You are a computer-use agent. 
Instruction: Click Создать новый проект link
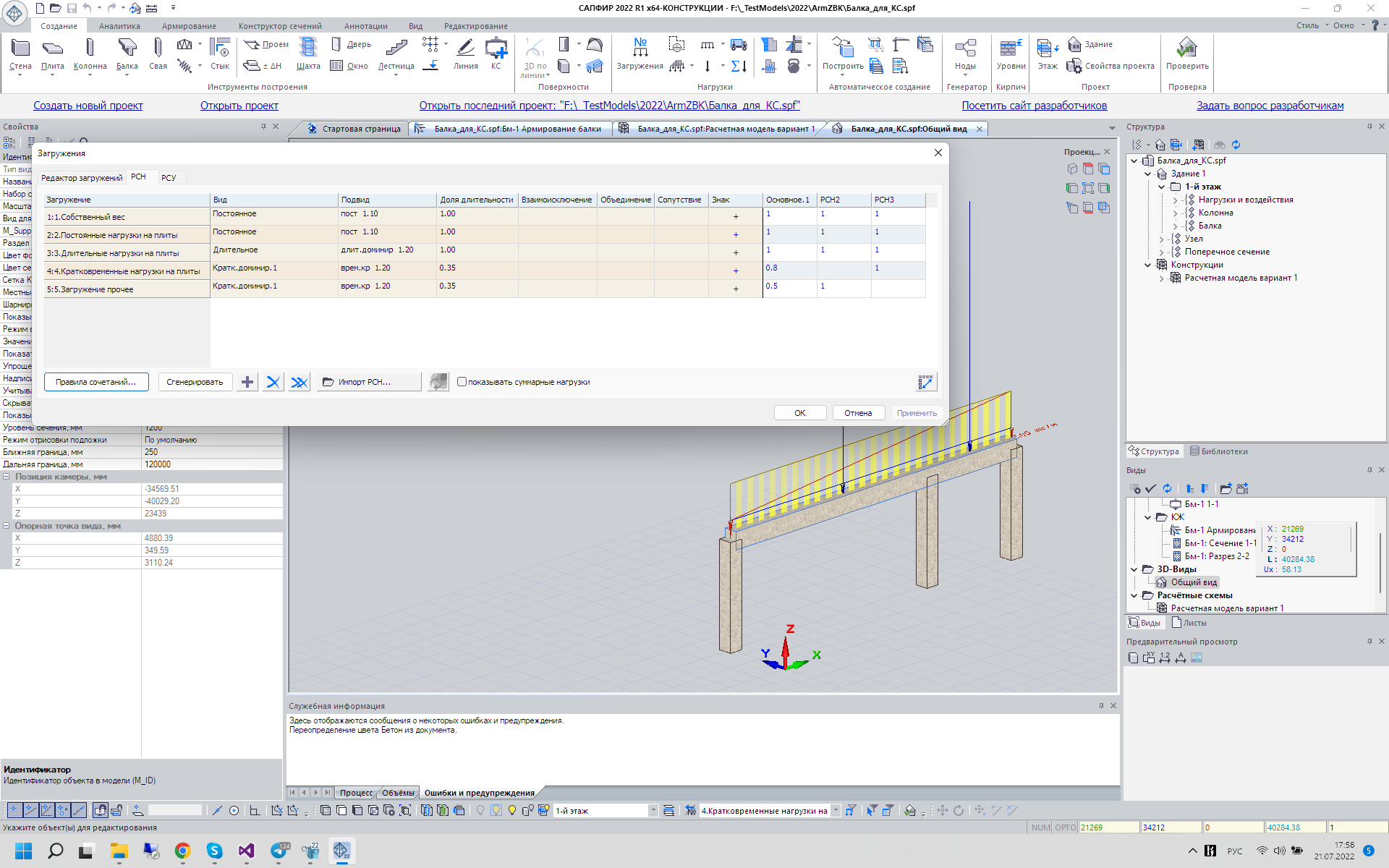88,106
